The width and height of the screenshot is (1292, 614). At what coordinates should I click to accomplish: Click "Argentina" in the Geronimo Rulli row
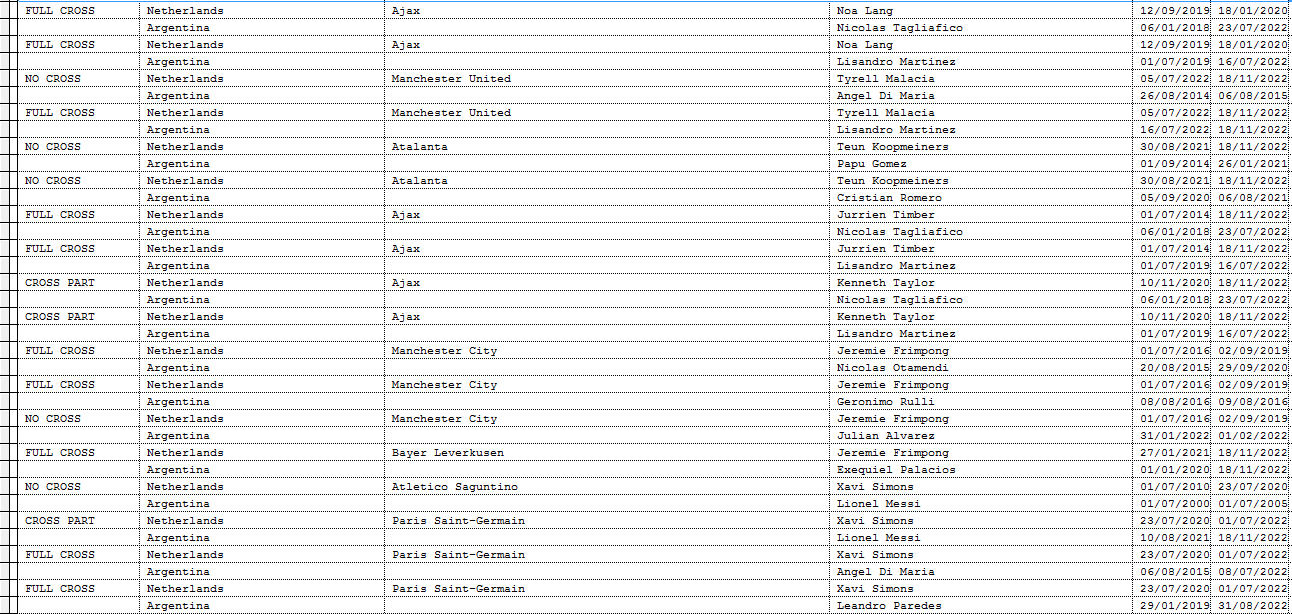pyautogui.click(x=178, y=402)
